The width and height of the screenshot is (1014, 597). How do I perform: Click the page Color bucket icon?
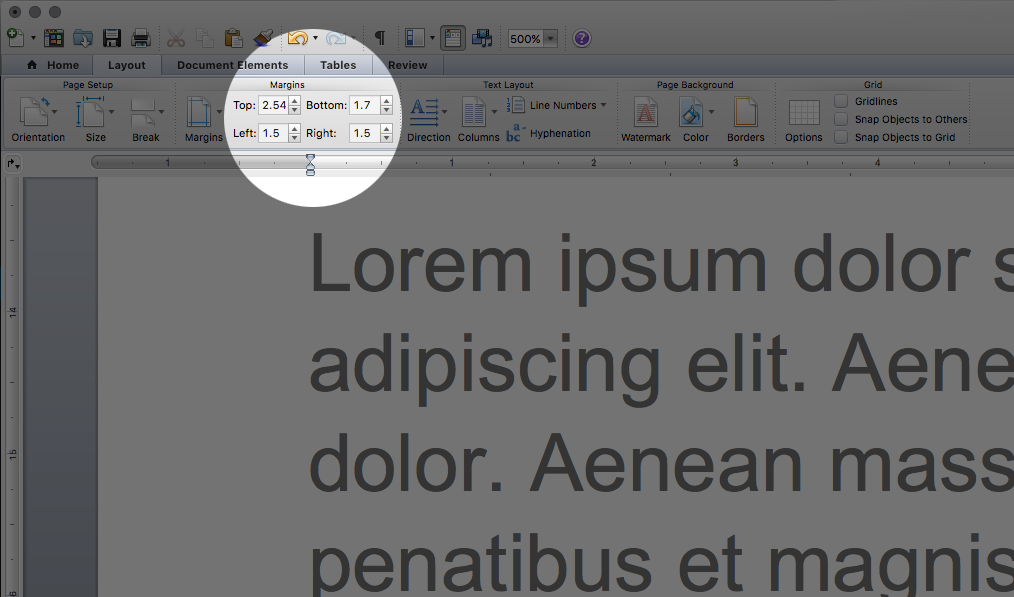point(691,112)
